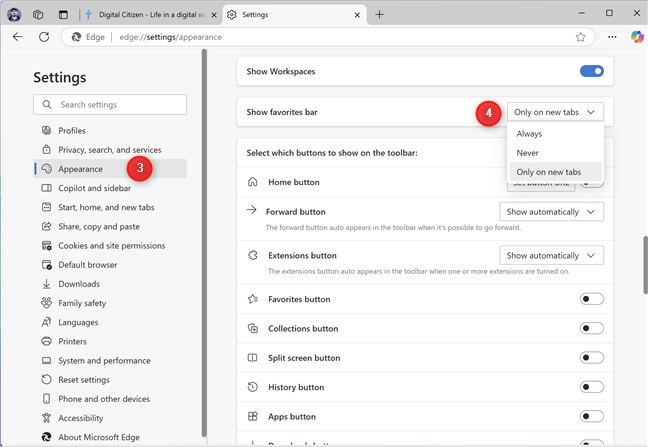Select Appearance in the sidebar

(110, 169)
